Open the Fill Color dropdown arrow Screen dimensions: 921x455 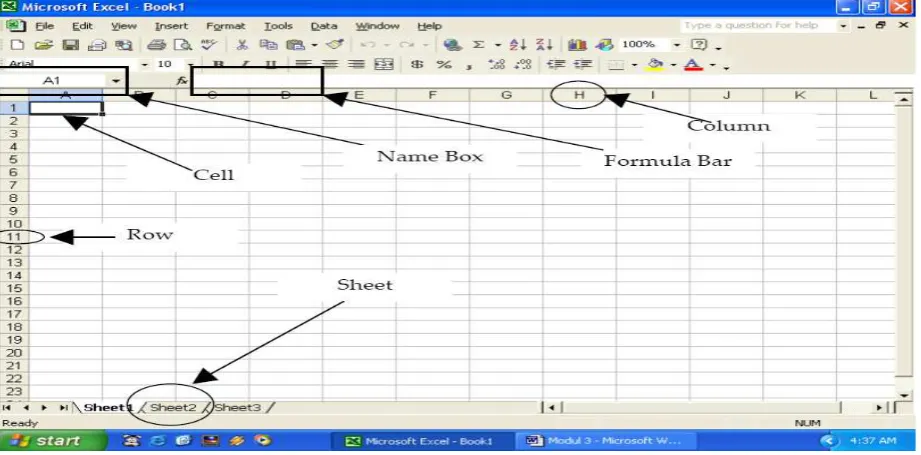click(673, 65)
